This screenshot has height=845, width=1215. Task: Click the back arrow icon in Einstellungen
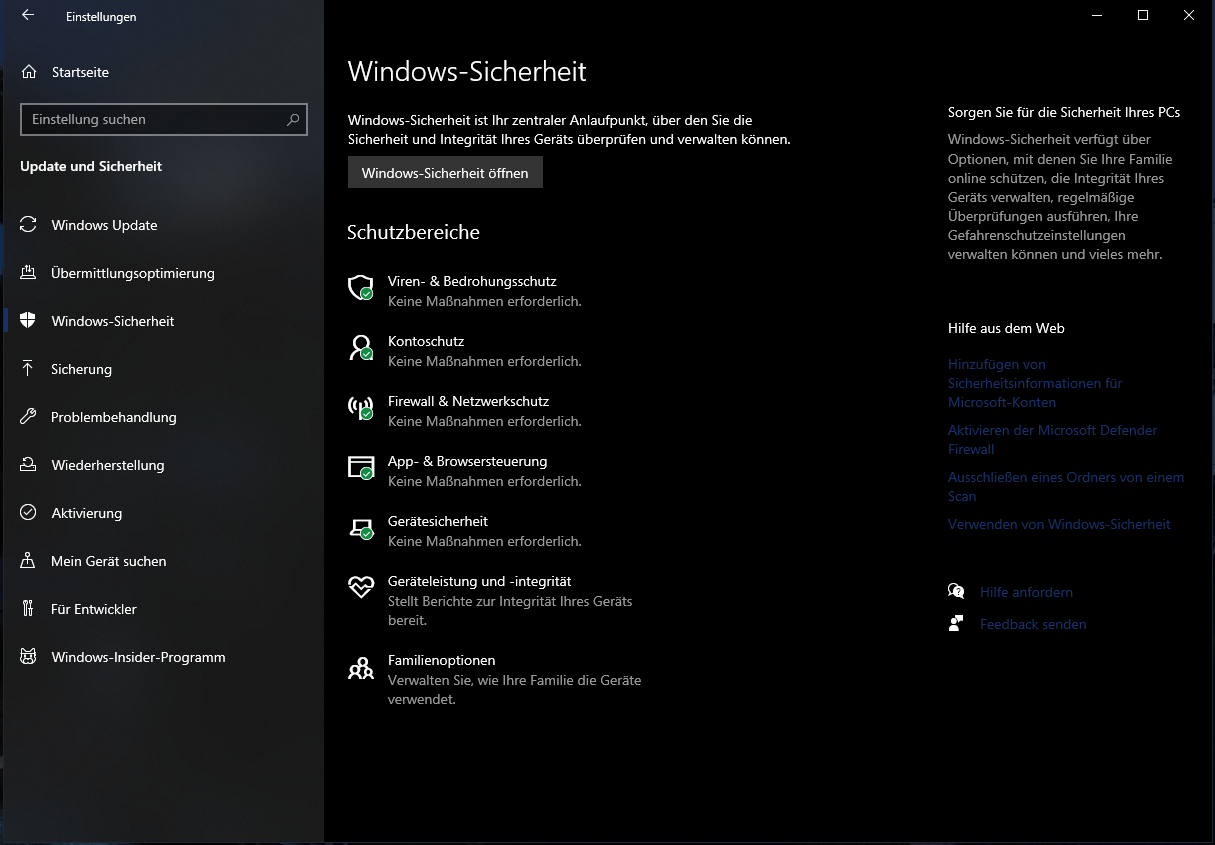[27, 16]
